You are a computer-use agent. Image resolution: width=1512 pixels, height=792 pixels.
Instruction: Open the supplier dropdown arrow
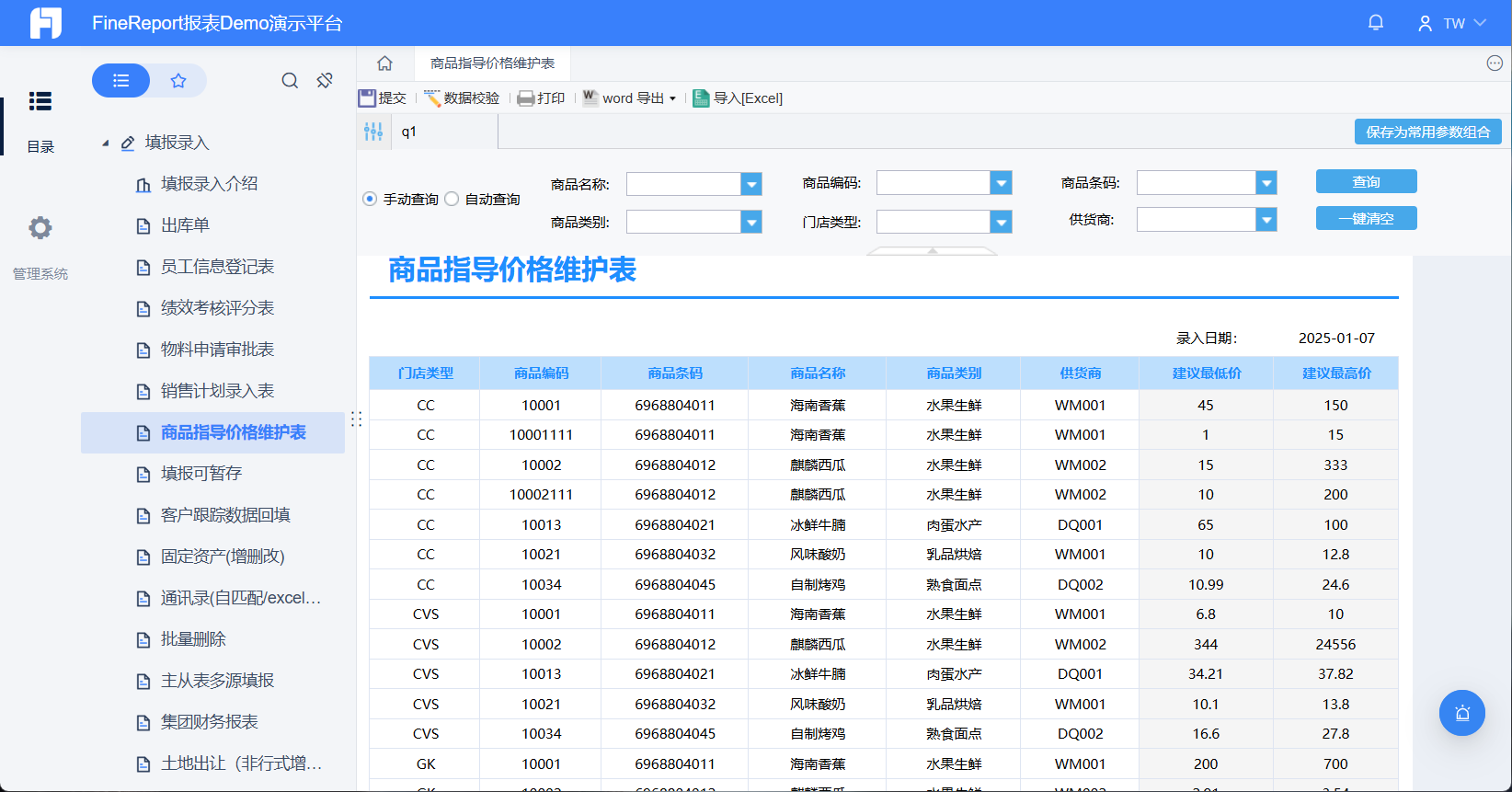tap(1266, 220)
